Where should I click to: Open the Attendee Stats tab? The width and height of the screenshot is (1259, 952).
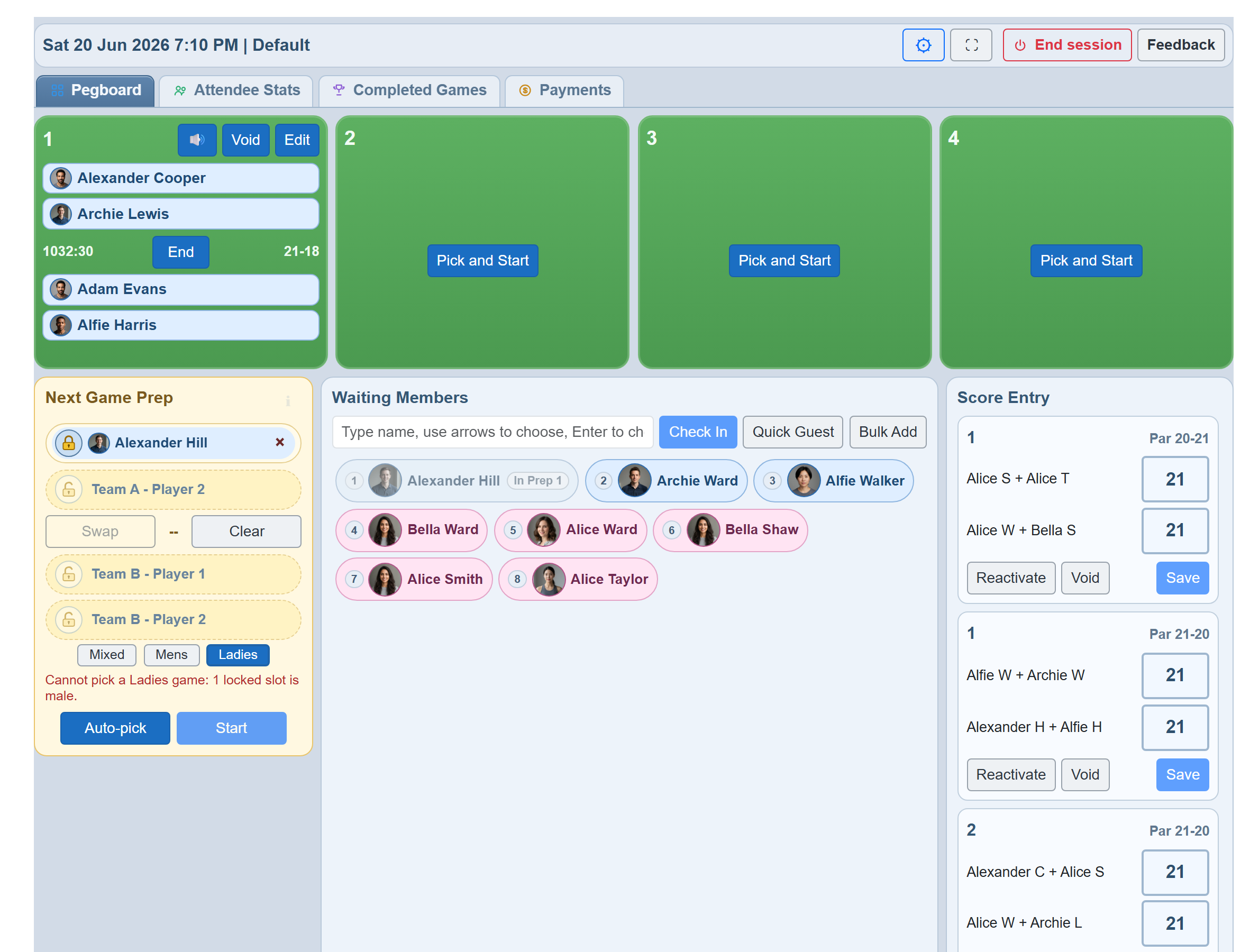pyautogui.click(x=236, y=90)
